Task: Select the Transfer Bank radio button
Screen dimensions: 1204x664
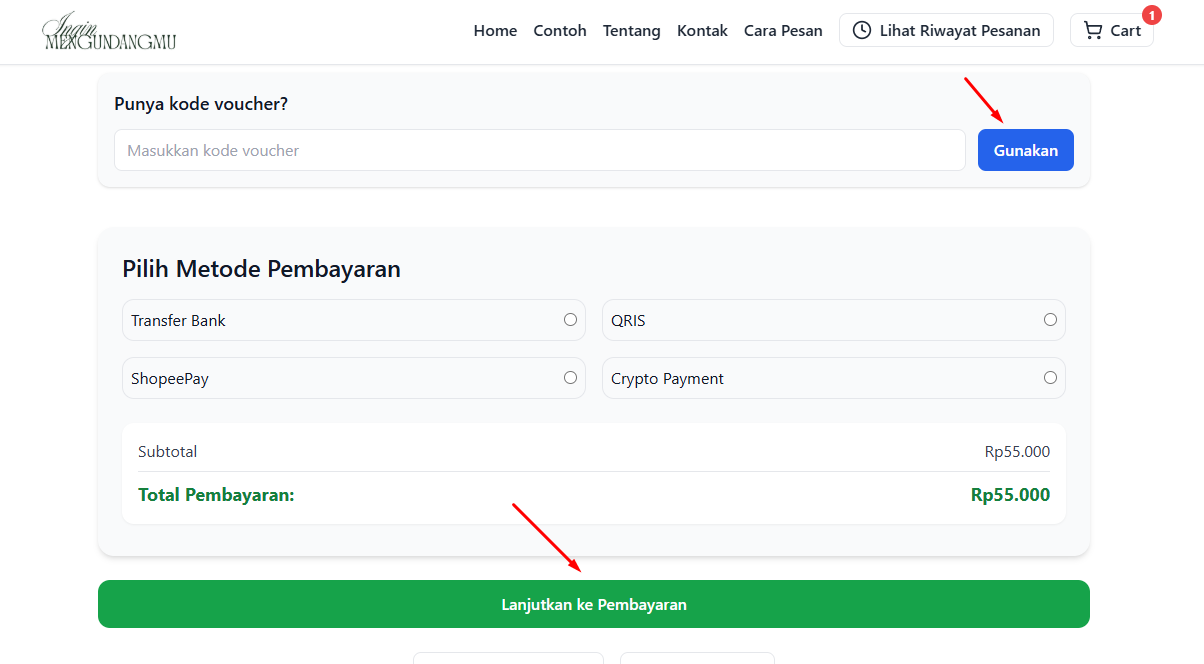Action: 570,320
